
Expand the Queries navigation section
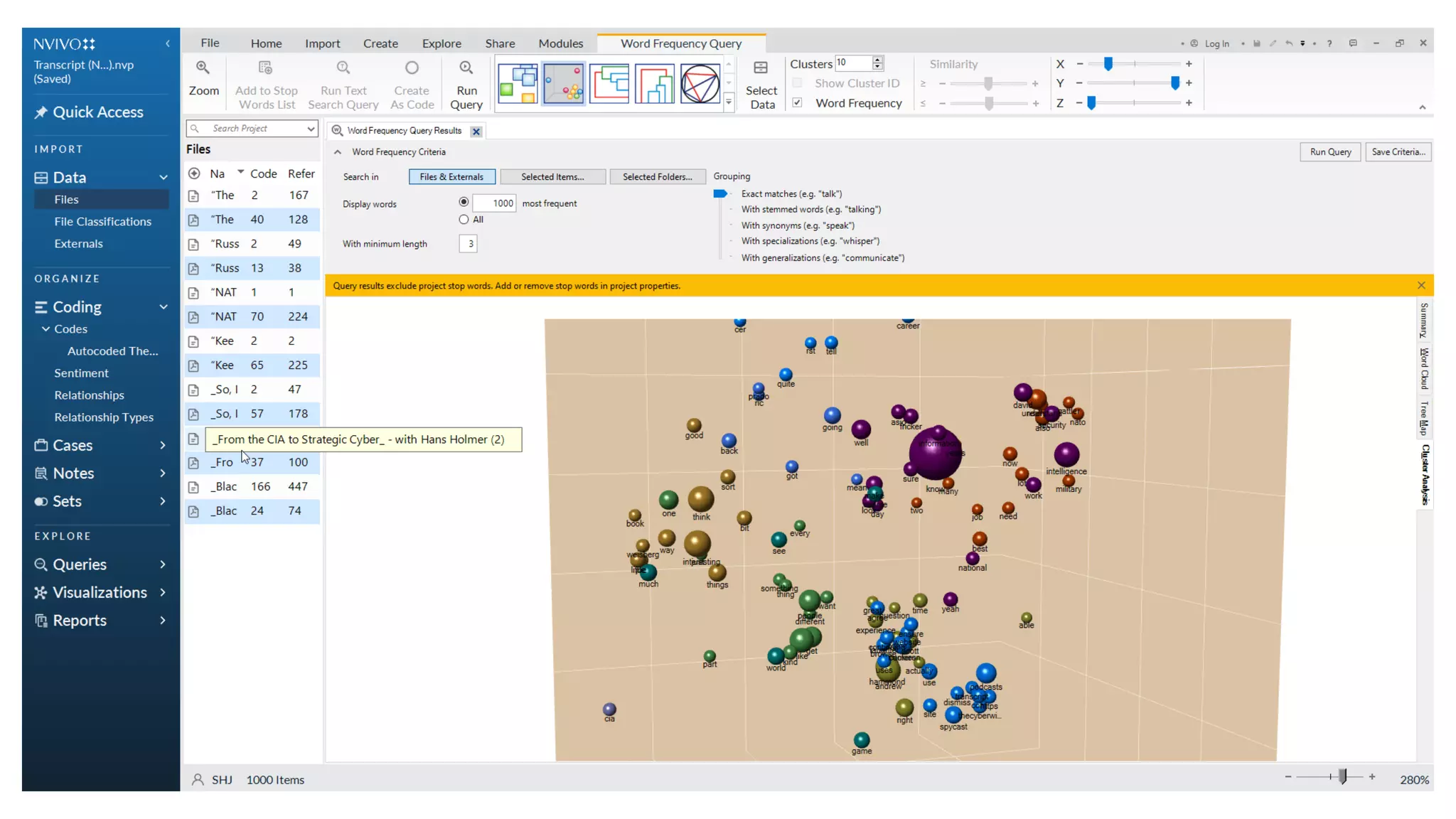tap(163, 564)
